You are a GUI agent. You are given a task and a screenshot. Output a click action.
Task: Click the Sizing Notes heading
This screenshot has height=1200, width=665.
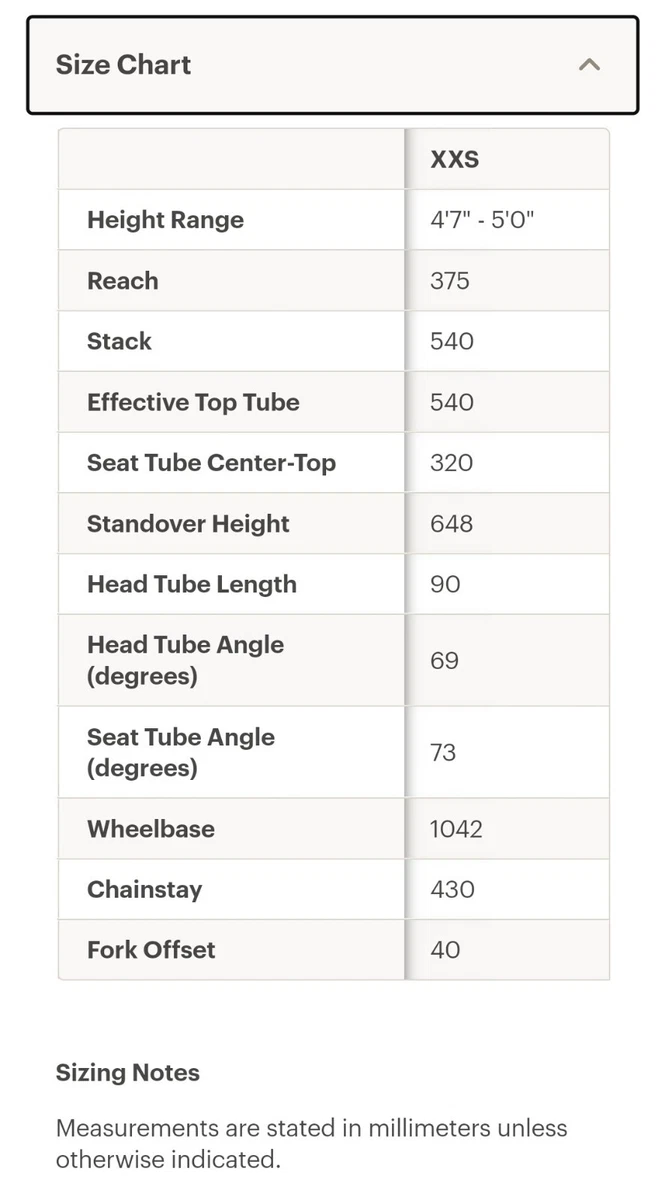(x=128, y=1073)
